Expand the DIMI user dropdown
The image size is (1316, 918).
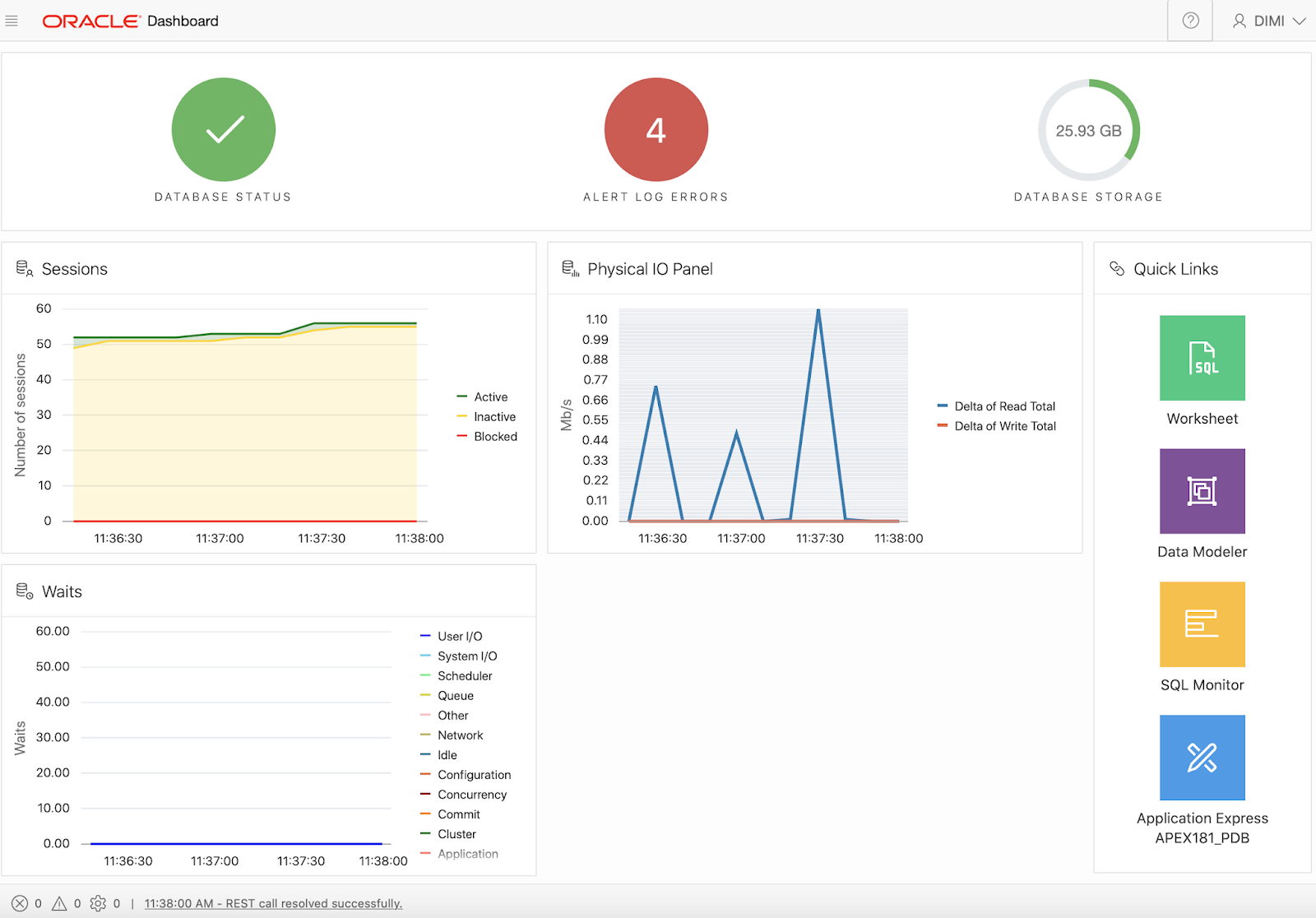(x=1269, y=21)
